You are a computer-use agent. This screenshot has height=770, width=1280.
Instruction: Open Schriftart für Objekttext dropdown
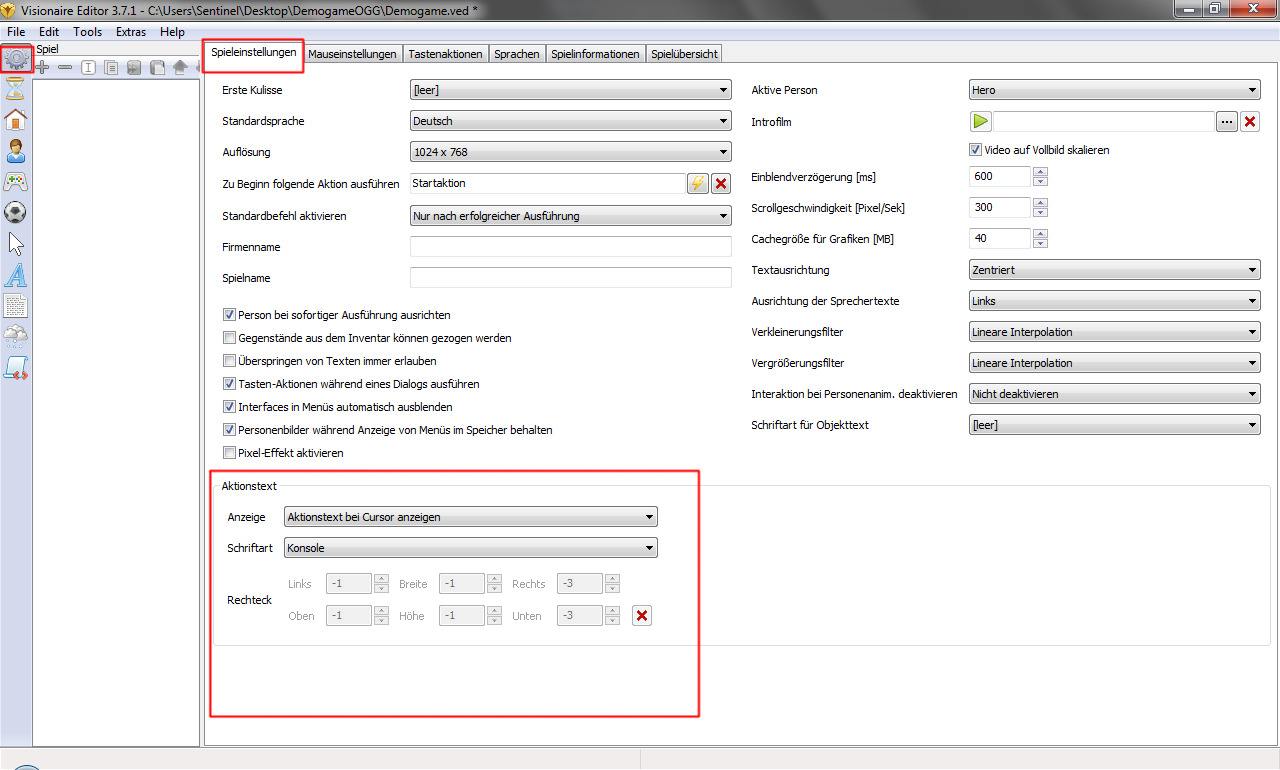coord(1115,425)
